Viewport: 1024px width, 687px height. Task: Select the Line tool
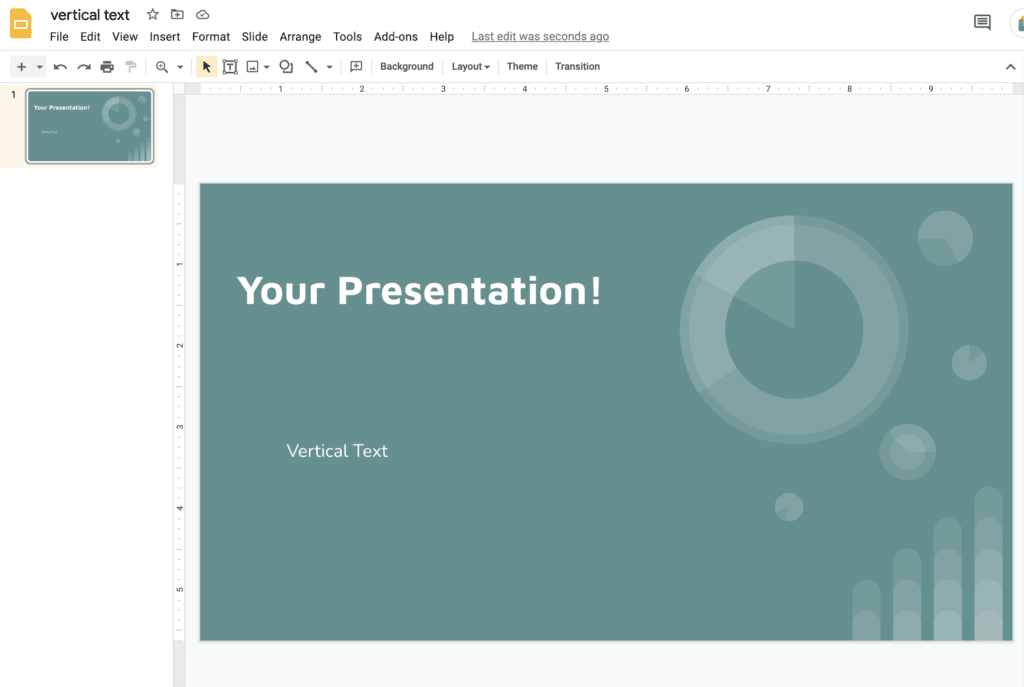coord(311,66)
